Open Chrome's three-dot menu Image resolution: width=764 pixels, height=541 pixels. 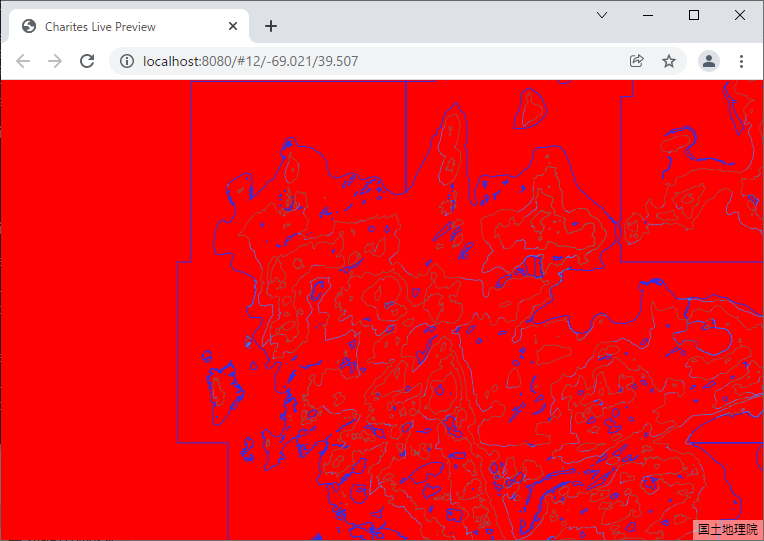coord(741,61)
